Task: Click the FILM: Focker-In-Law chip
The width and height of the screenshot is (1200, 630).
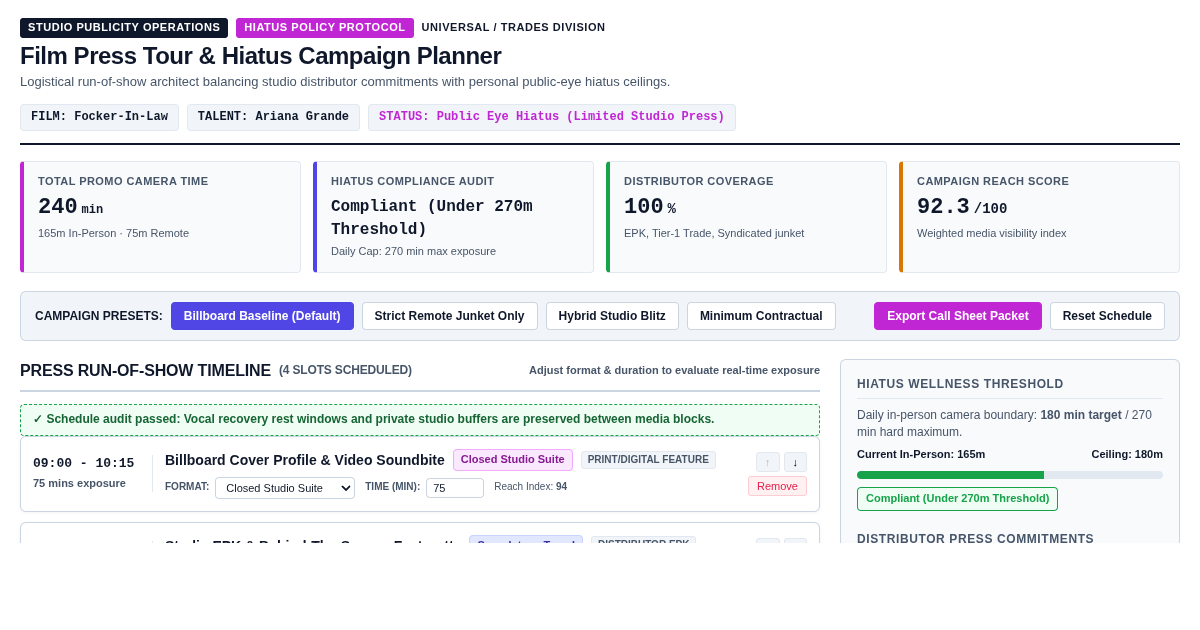Action: click(99, 117)
